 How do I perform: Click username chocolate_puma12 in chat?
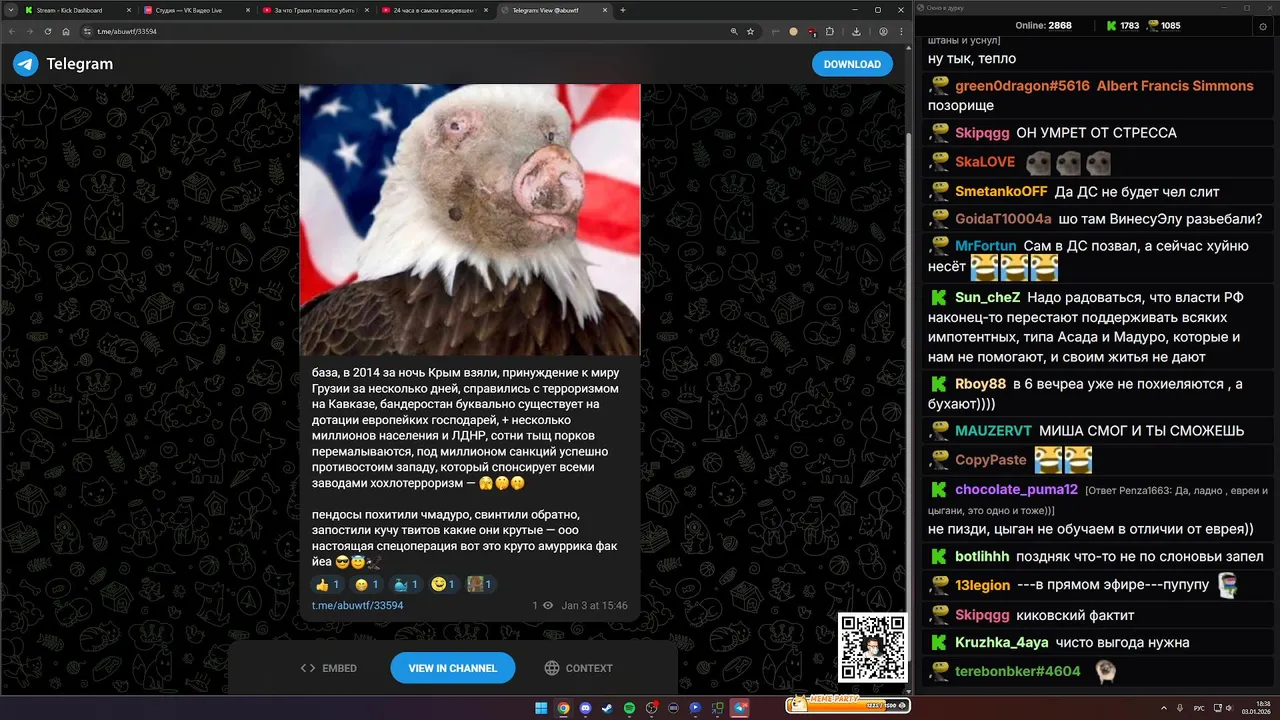point(1016,490)
